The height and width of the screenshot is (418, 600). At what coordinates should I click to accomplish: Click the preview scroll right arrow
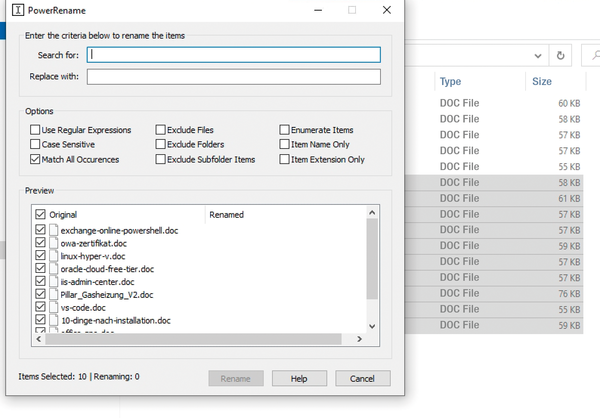pos(359,339)
